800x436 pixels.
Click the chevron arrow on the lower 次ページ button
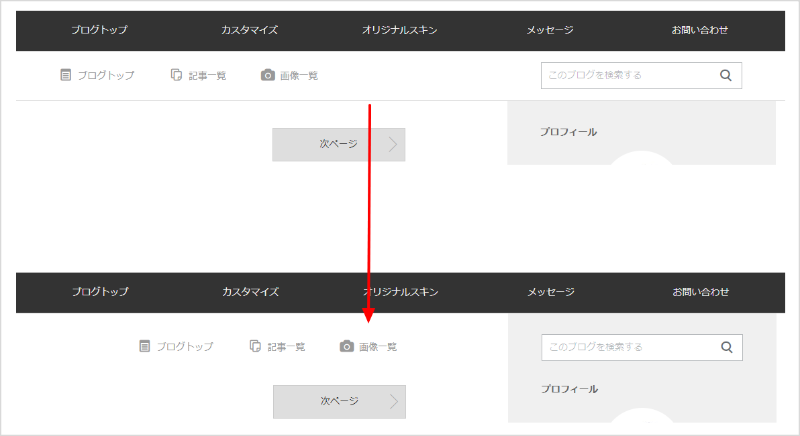coord(393,401)
